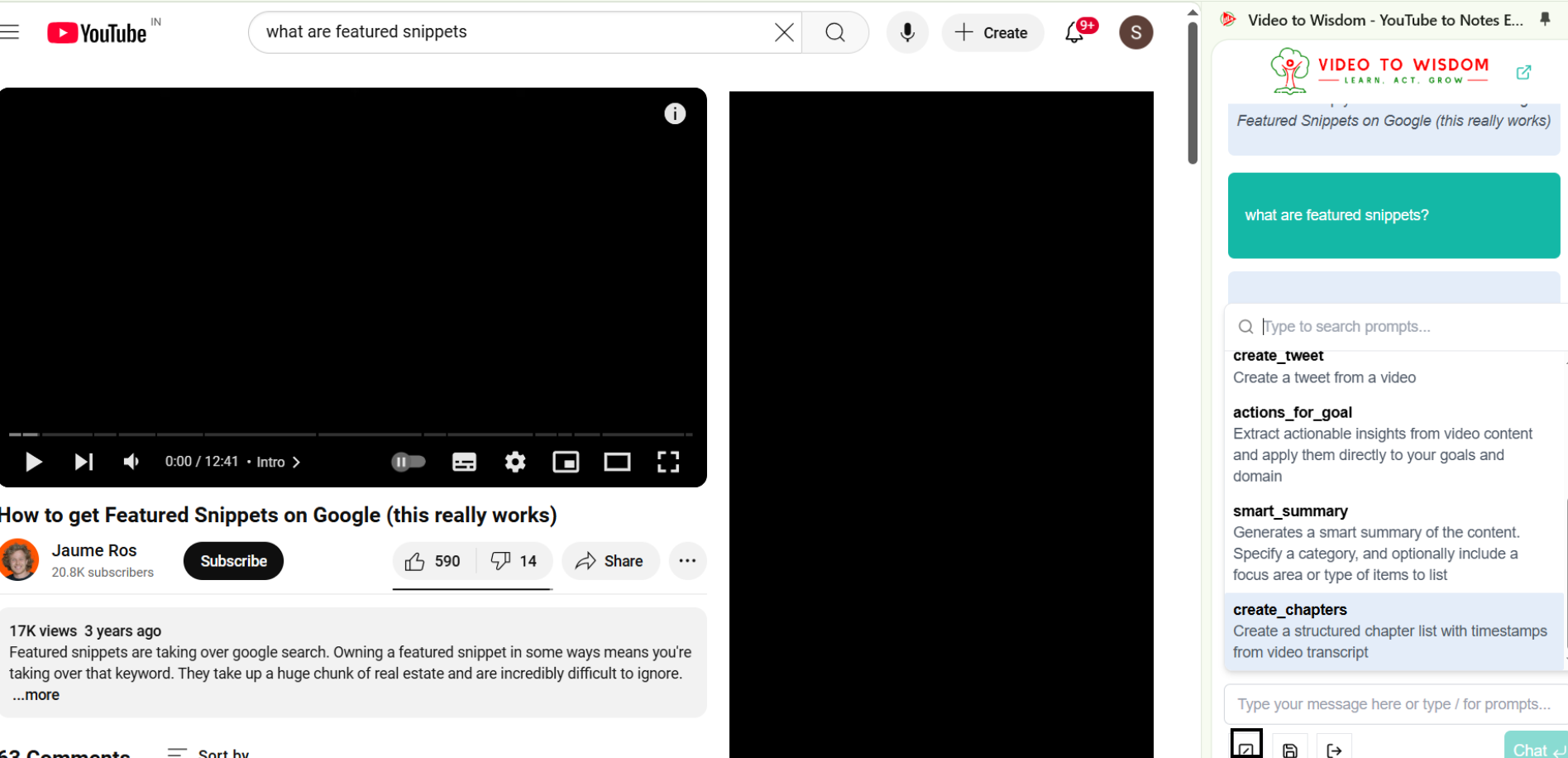Subscribe to Jaume Ros channel
This screenshot has width=1568, height=758.
click(233, 561)
